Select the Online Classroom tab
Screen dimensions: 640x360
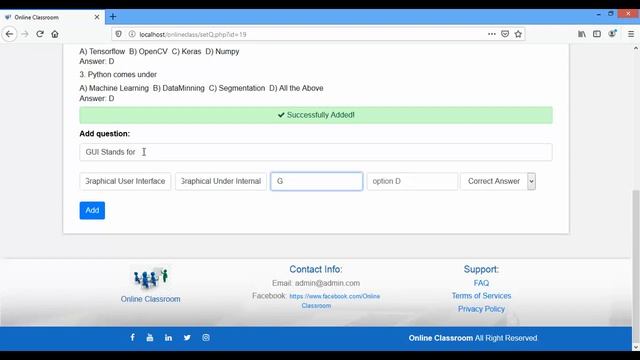point(52,17)
